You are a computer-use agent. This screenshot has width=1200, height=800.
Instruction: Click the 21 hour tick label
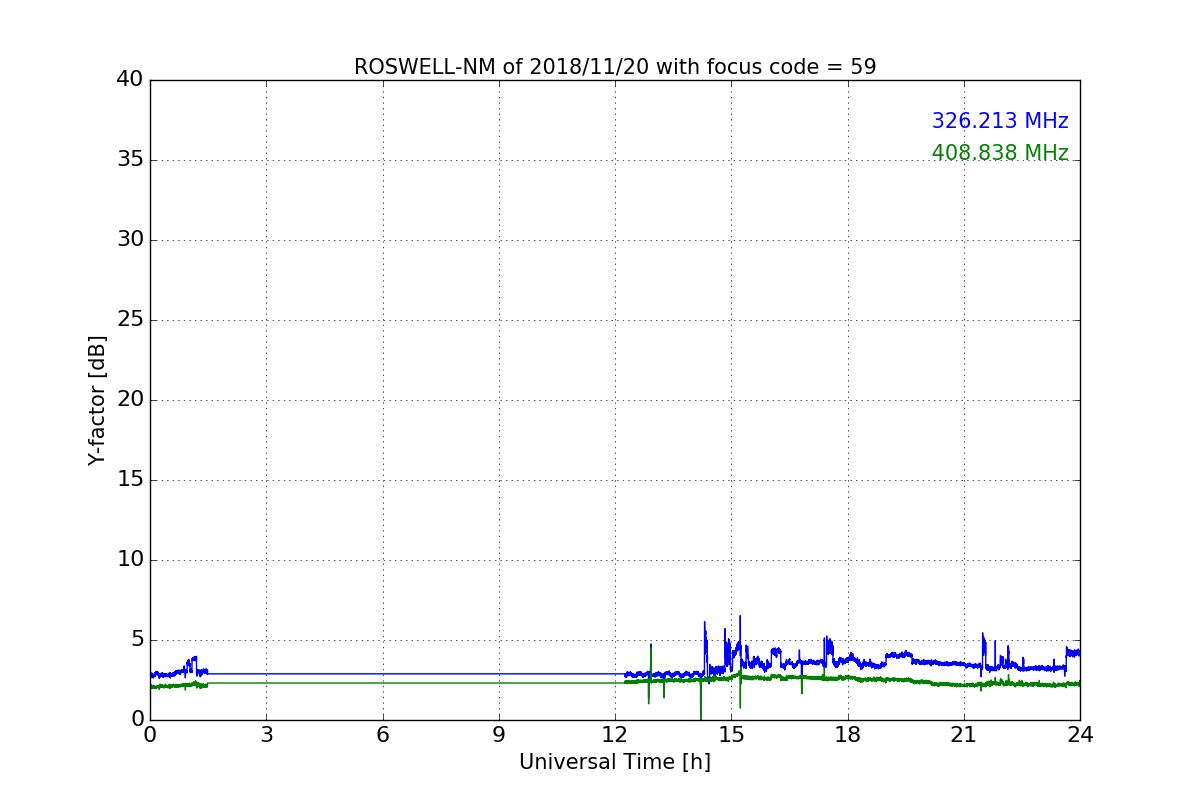[964, 735]
